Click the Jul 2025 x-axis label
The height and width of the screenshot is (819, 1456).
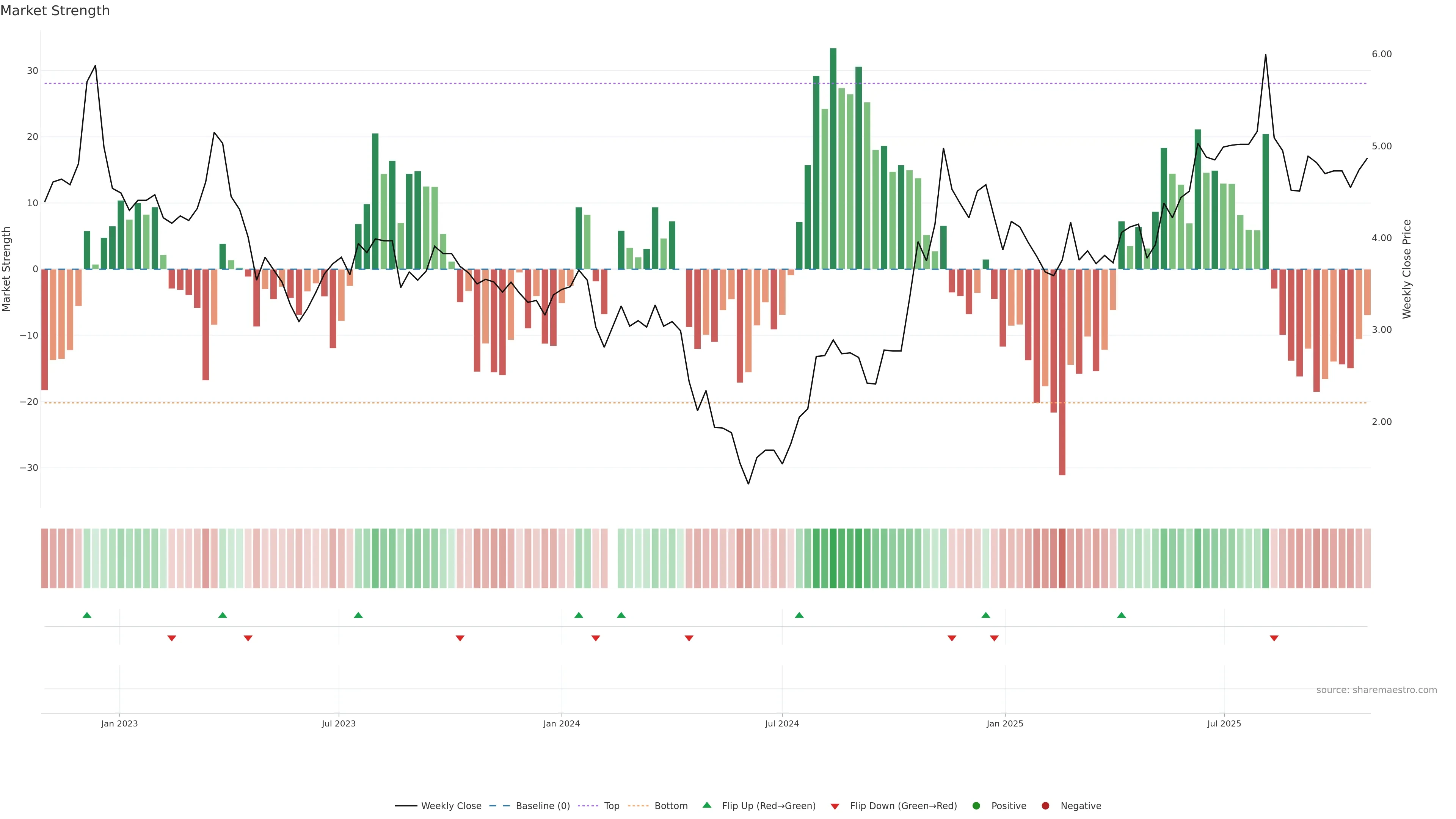pyautogui.click(x=1224, y=723)
